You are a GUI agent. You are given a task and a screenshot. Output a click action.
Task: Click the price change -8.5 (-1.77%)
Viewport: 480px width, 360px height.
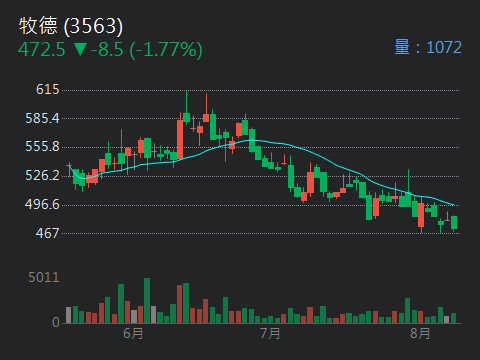[x=147, y=50]
